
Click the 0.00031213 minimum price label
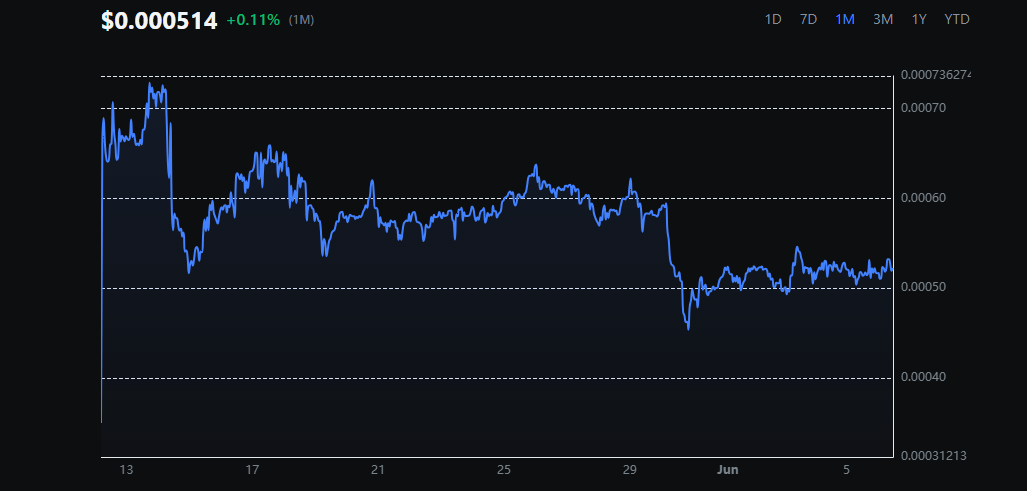933,456
